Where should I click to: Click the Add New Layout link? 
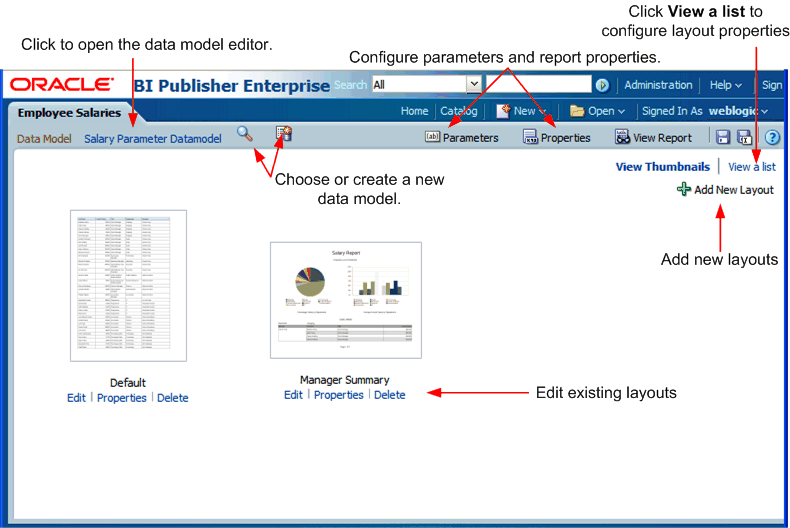pyautogui.click(x=734, y=190)
